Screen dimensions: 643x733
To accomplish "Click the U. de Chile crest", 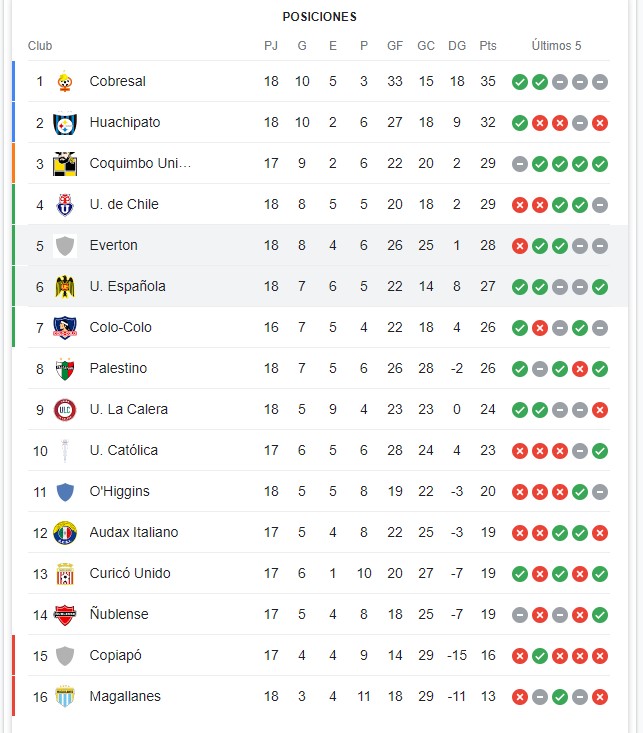I will (x=65, y=205).
